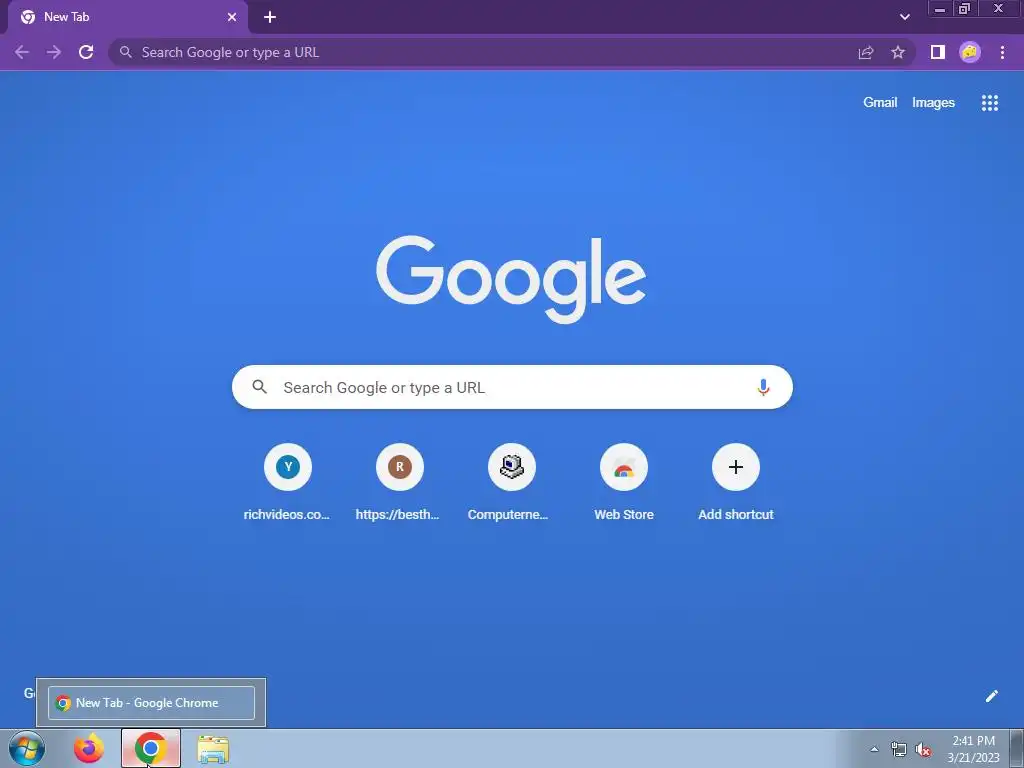Open the Gmail link
Image resolution: width=1024 pixels, height=768 pixels.
880,103
